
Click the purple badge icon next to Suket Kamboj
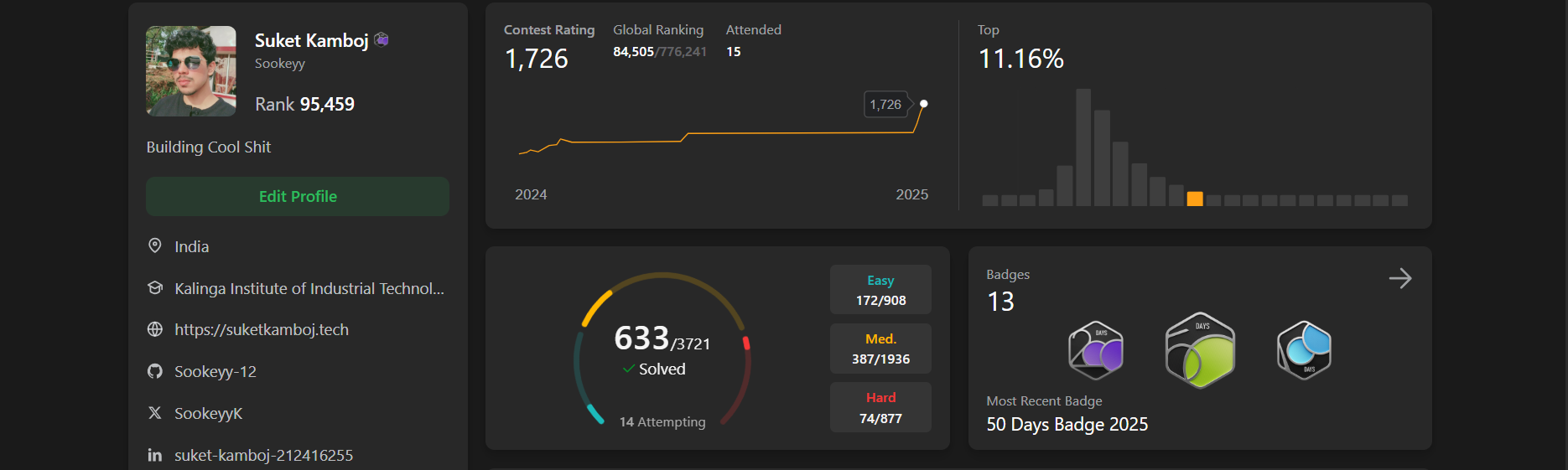point(382,40)
